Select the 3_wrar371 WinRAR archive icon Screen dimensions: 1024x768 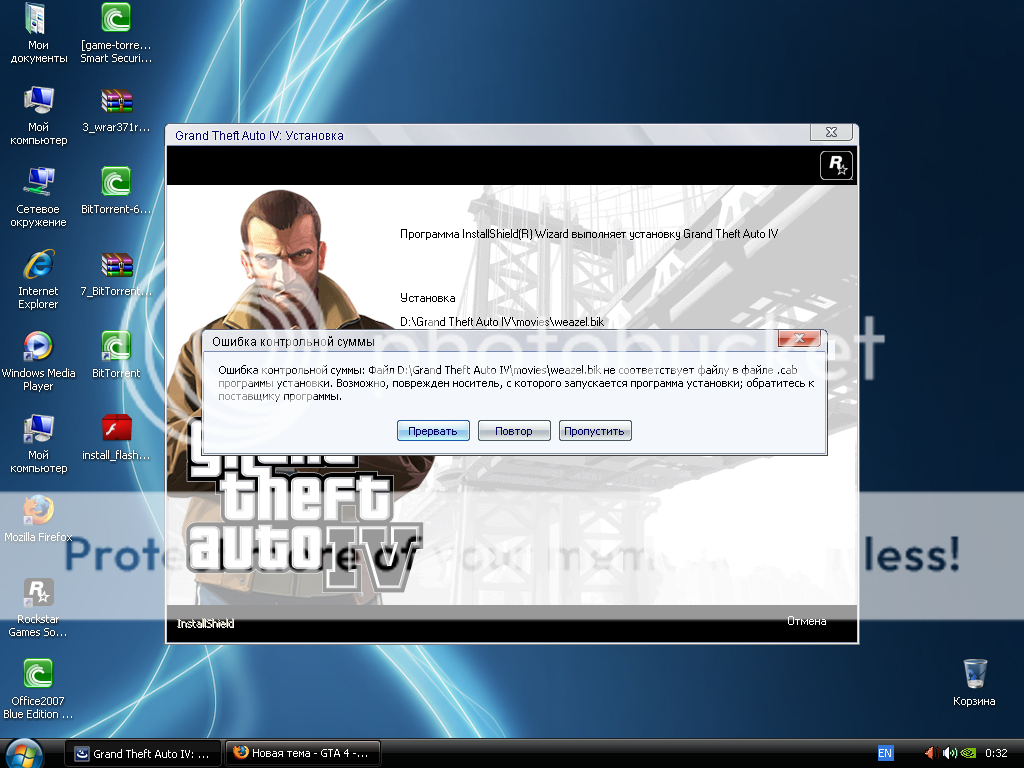click(x=116, y=102)
